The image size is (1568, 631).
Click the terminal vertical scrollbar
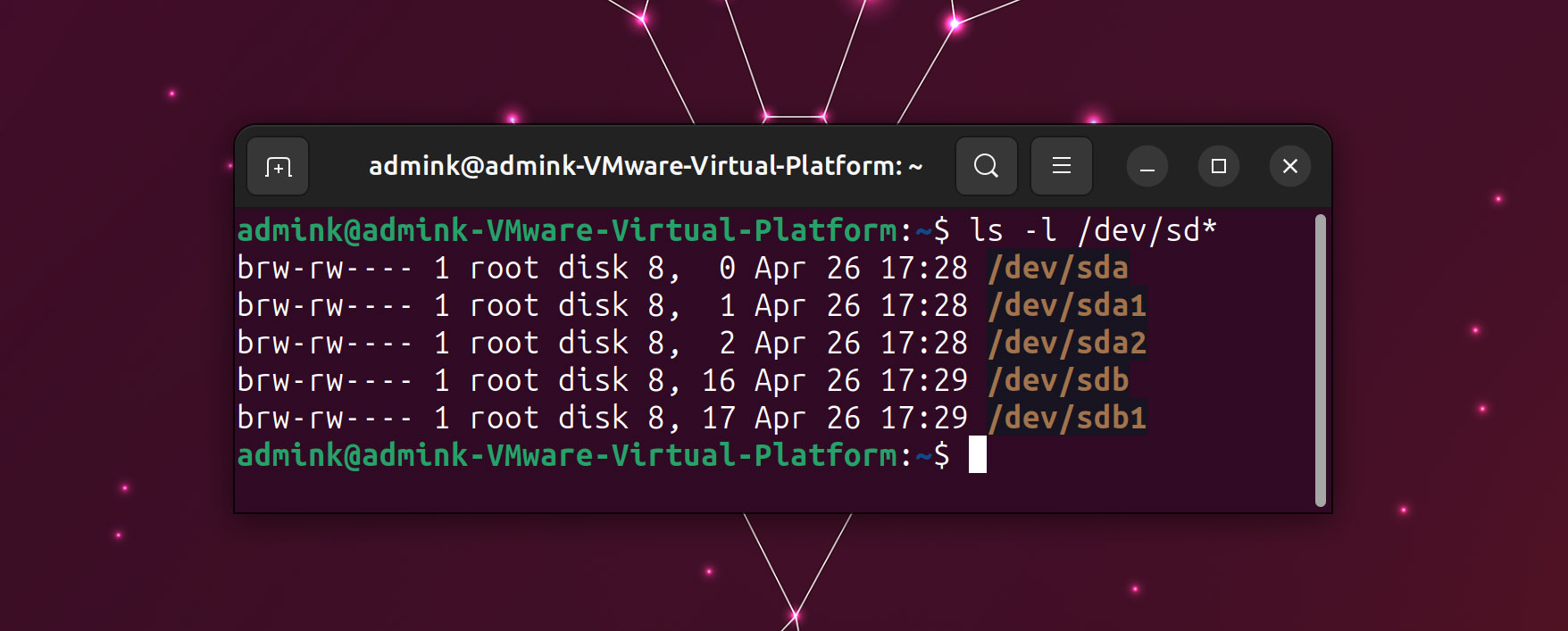1321,361
